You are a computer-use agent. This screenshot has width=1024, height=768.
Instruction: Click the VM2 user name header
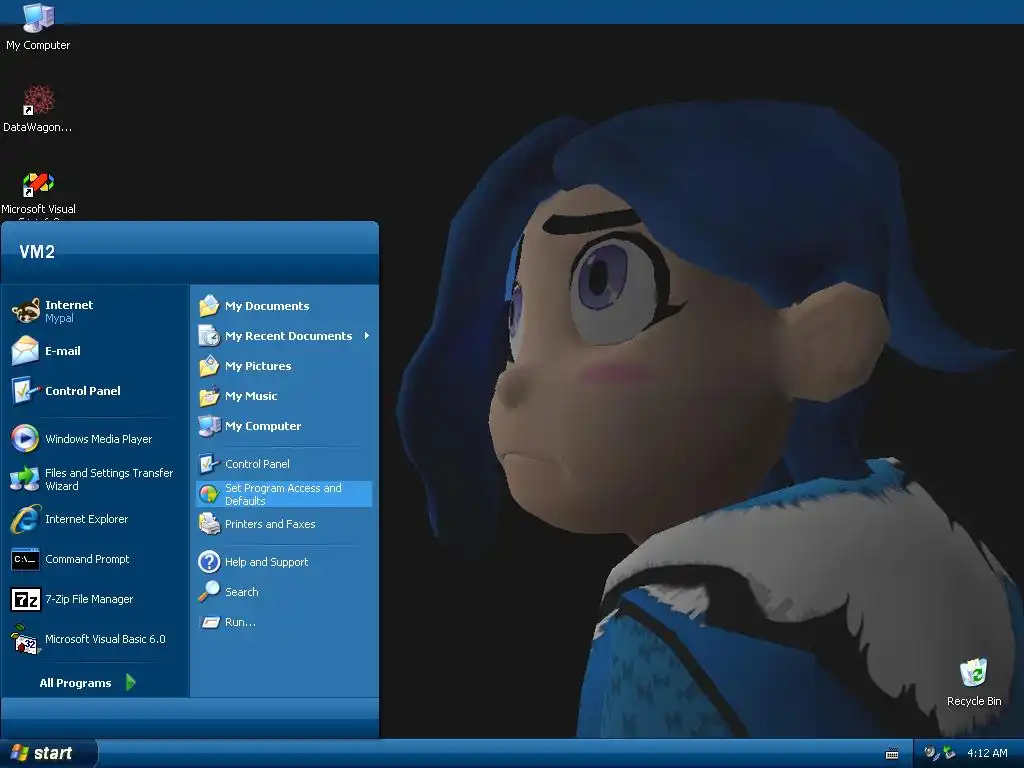pos(37,252)
